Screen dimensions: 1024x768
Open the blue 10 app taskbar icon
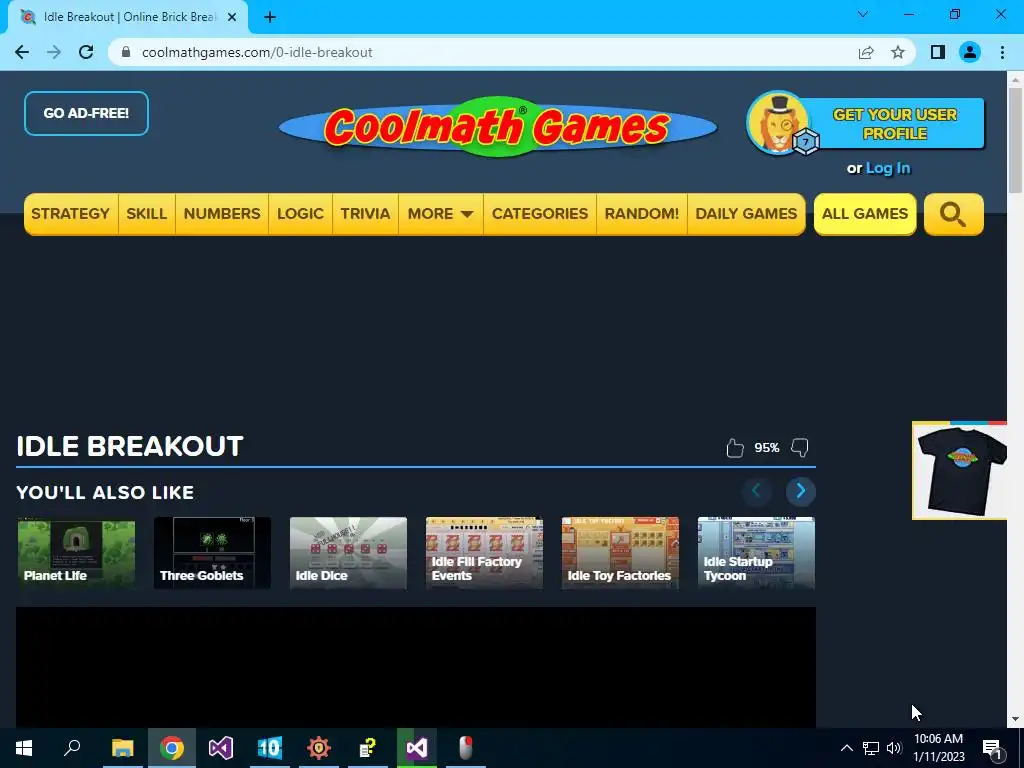click(x=270, y=748)
